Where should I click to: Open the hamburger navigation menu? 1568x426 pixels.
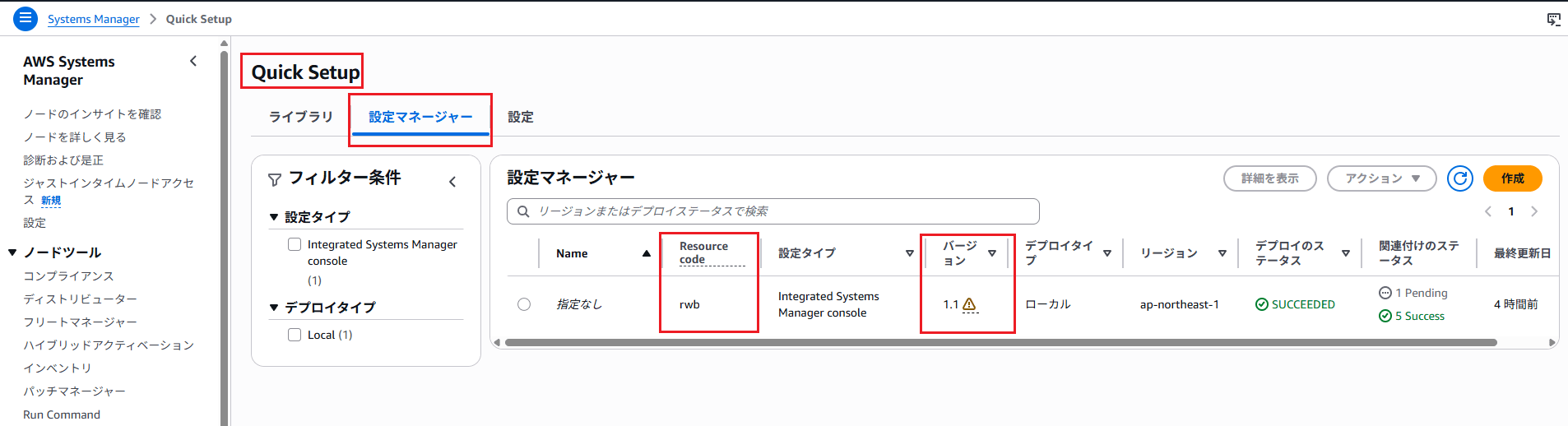point(26,18)
